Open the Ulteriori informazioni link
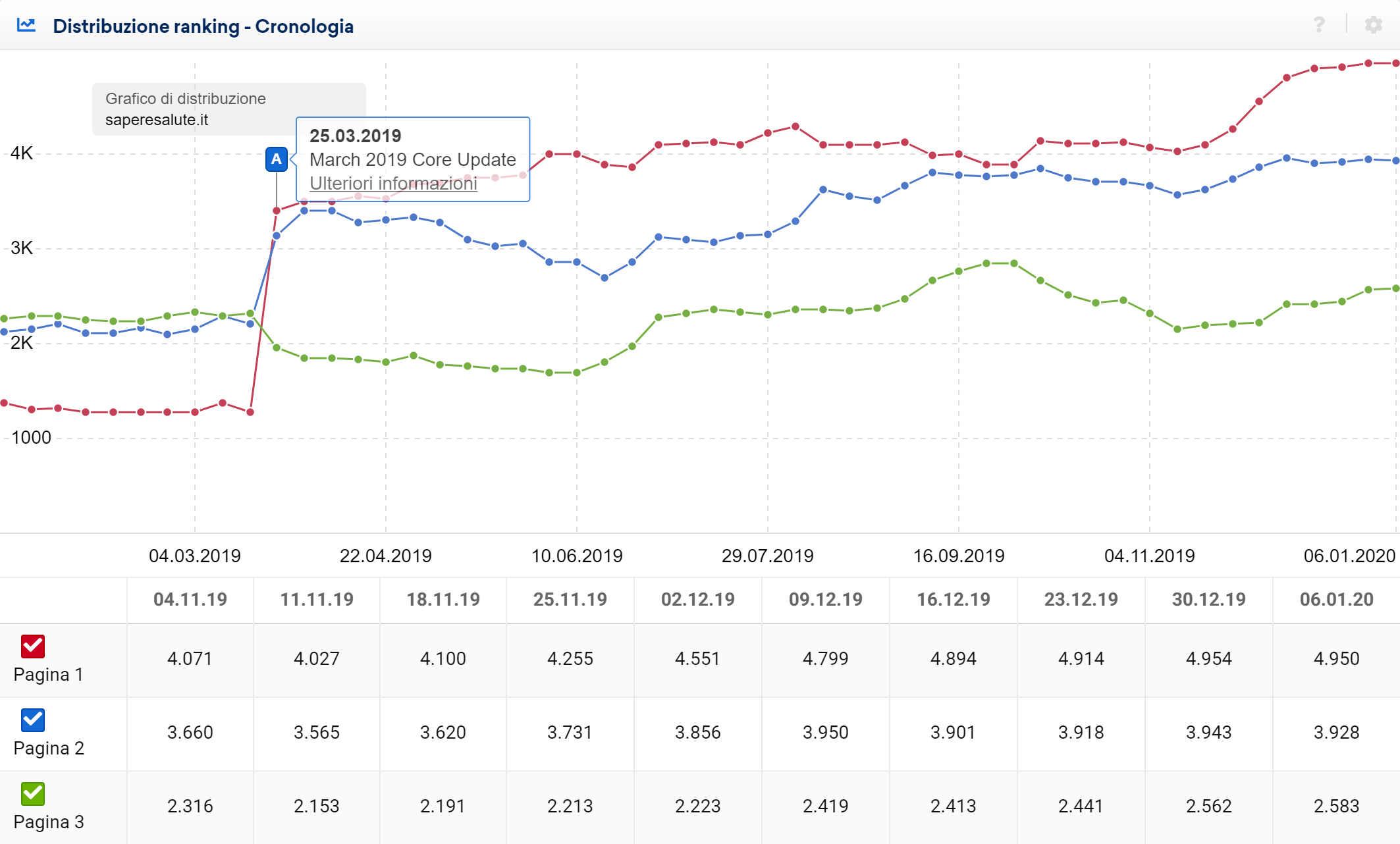Viewport: 1400px width, 844px height. 393,184
